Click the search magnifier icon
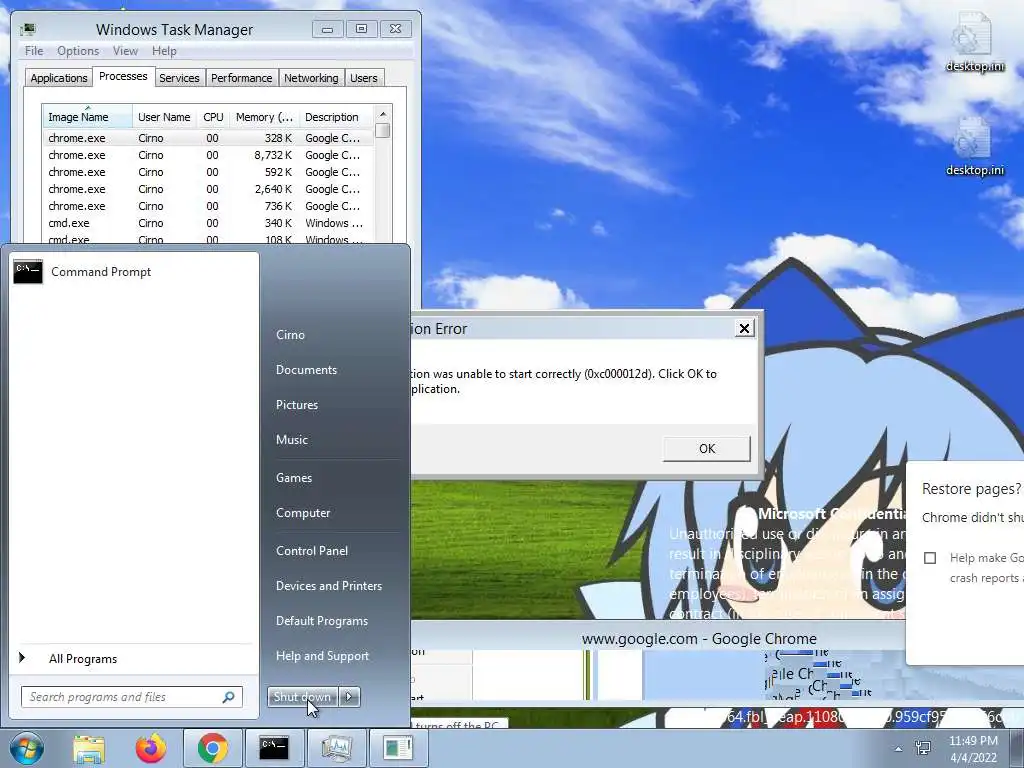1024x768 pixels. click(229, 697)
